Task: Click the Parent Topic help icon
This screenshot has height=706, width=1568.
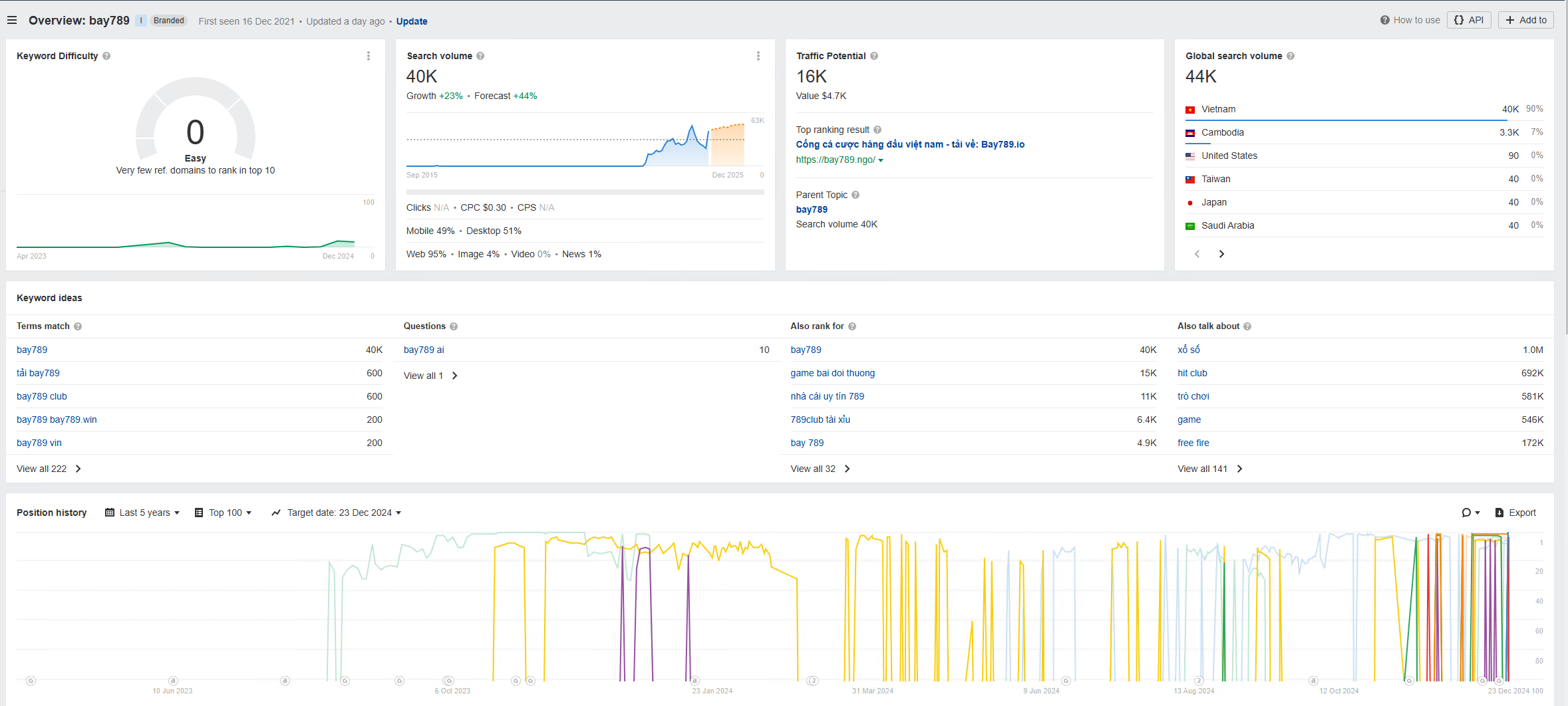Action: (856, 195)
